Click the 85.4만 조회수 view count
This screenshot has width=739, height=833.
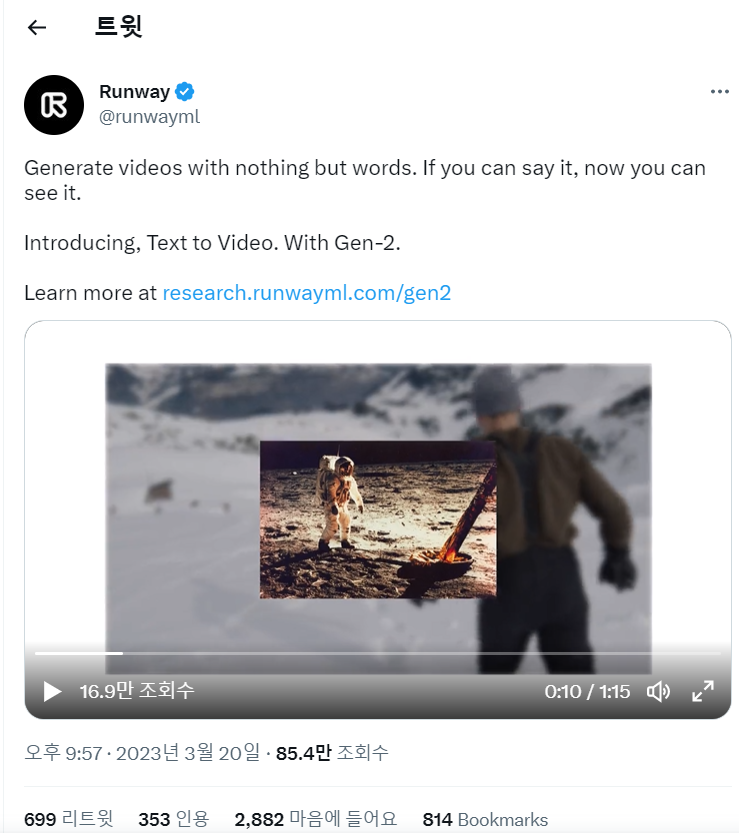(332, 753)
